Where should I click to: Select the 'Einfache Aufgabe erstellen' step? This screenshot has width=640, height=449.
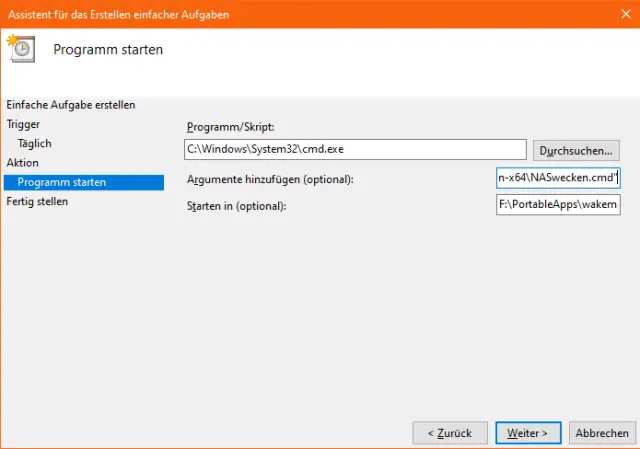pyautogui.click(x=71, y=105)
